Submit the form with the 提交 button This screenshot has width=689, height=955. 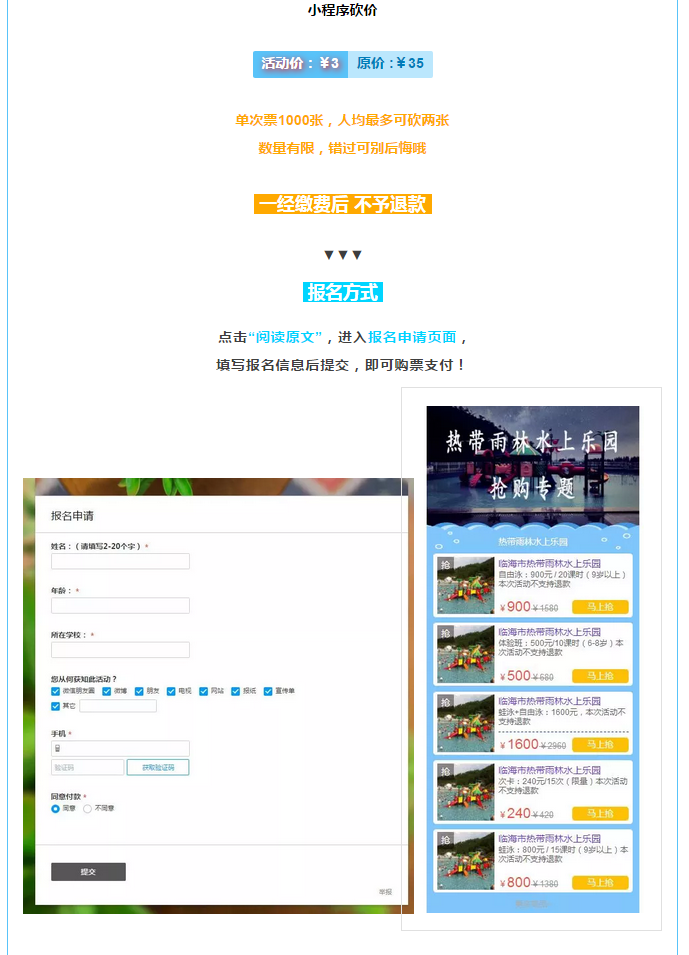pyautogui.click(x=88, y=872)
